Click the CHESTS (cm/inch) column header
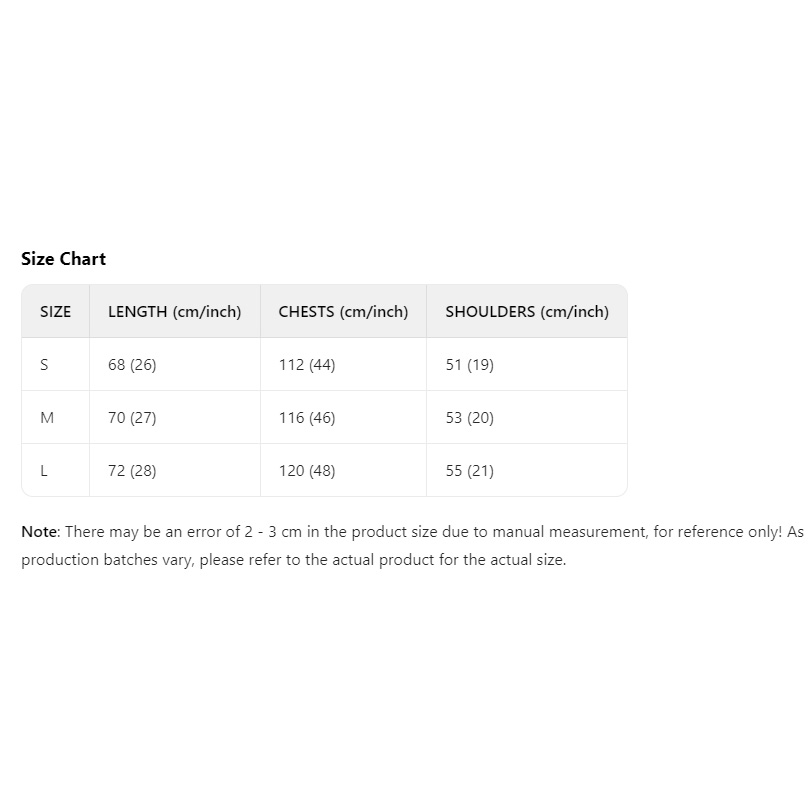 (x=343, y=312)
